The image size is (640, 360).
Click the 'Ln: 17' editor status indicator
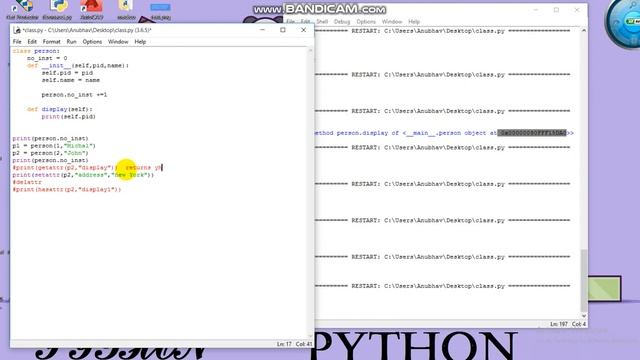tap(284, 344)
